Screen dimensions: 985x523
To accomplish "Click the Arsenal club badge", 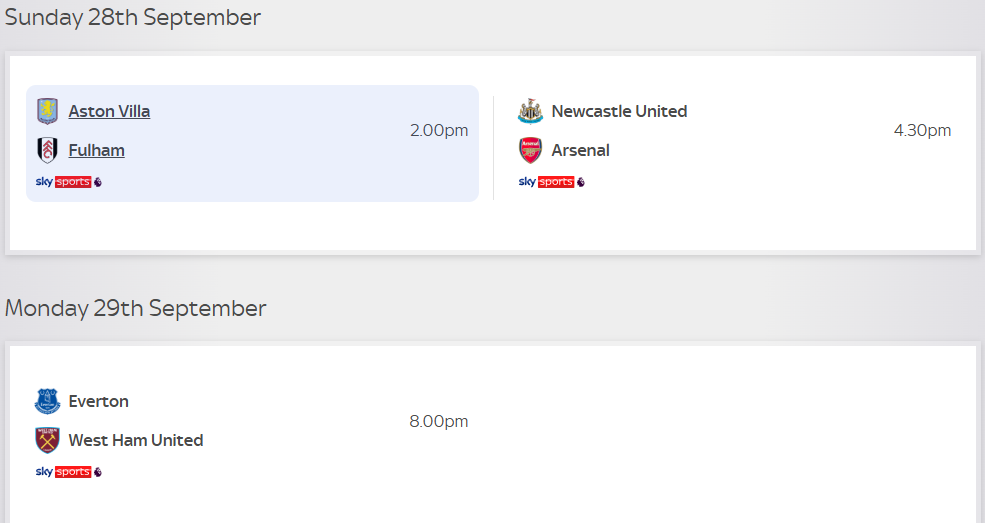I will point(530,150).
